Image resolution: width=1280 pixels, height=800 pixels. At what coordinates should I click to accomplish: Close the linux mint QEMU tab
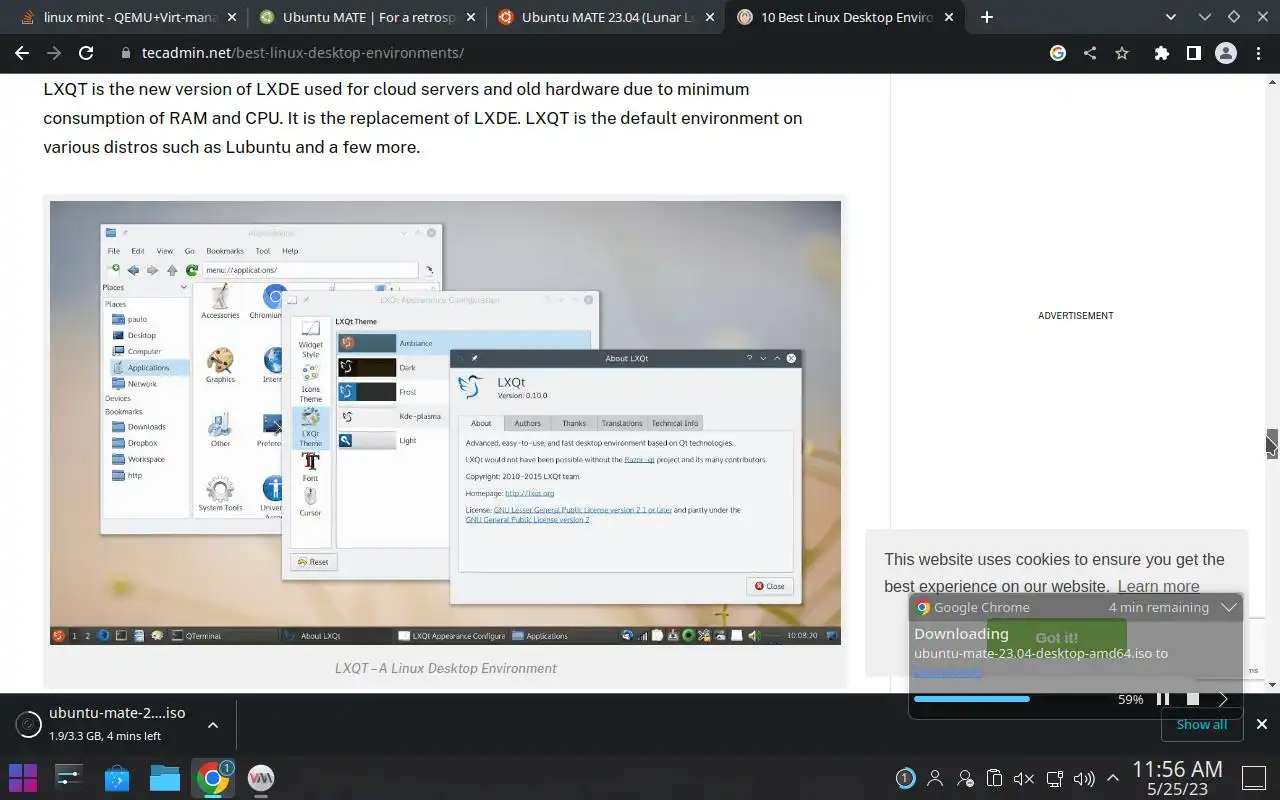pos(231,17)
